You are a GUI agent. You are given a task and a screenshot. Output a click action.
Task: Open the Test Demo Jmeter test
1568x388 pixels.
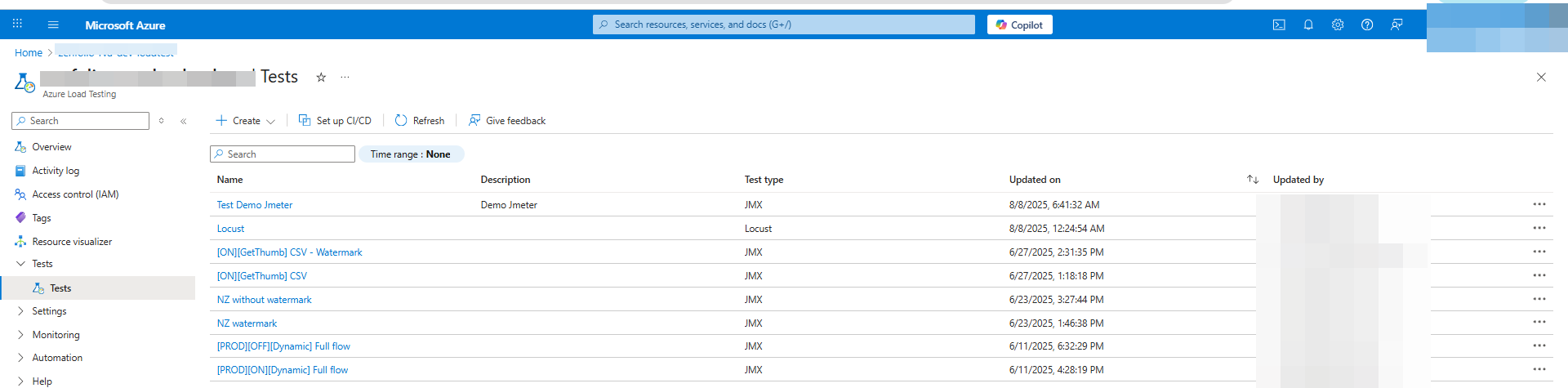pos(255,205)
